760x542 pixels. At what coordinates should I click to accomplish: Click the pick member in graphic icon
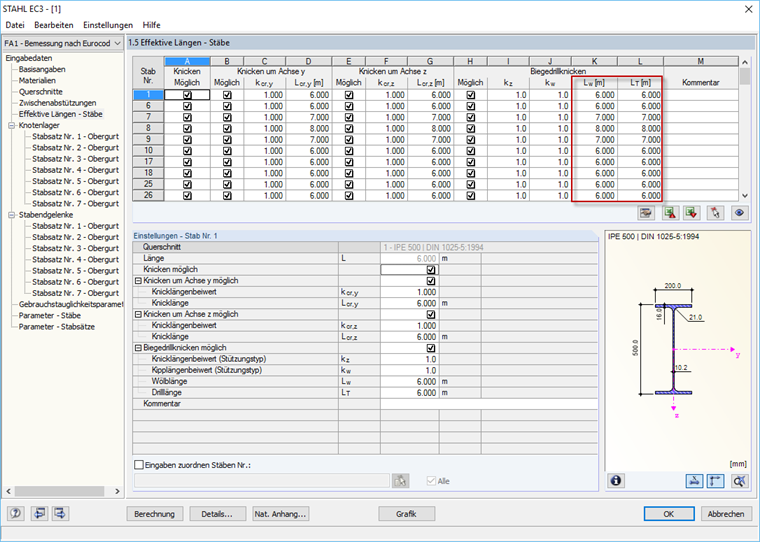coord(715,213)
